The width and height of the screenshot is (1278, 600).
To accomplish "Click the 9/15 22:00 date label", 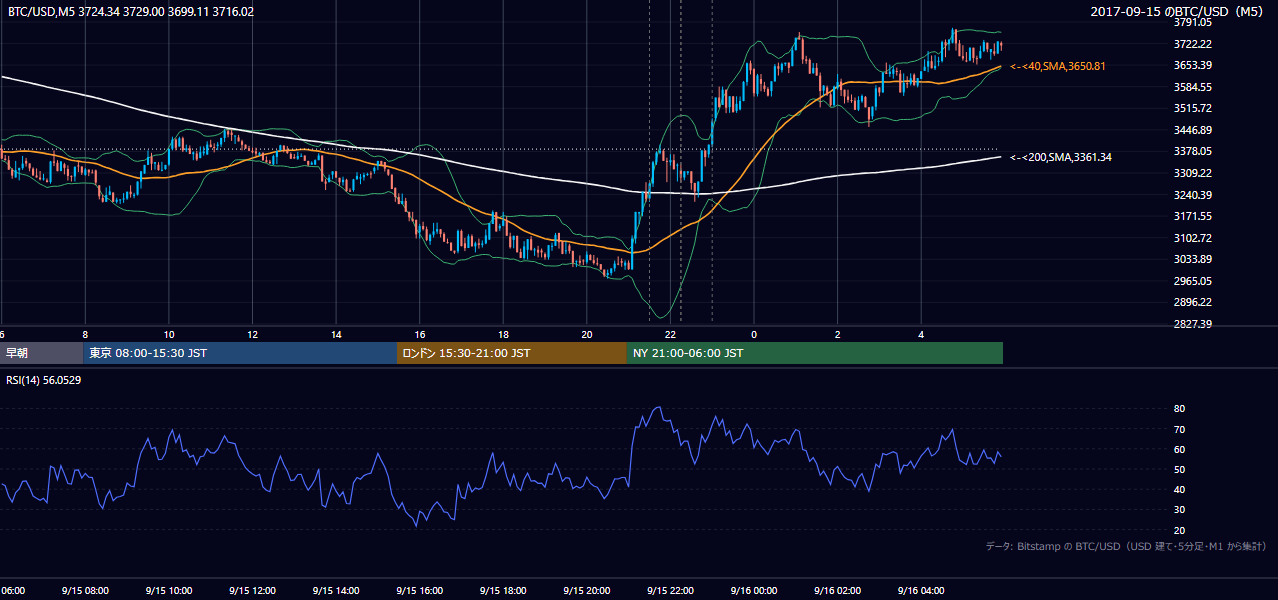I will [x=670, y=591].
